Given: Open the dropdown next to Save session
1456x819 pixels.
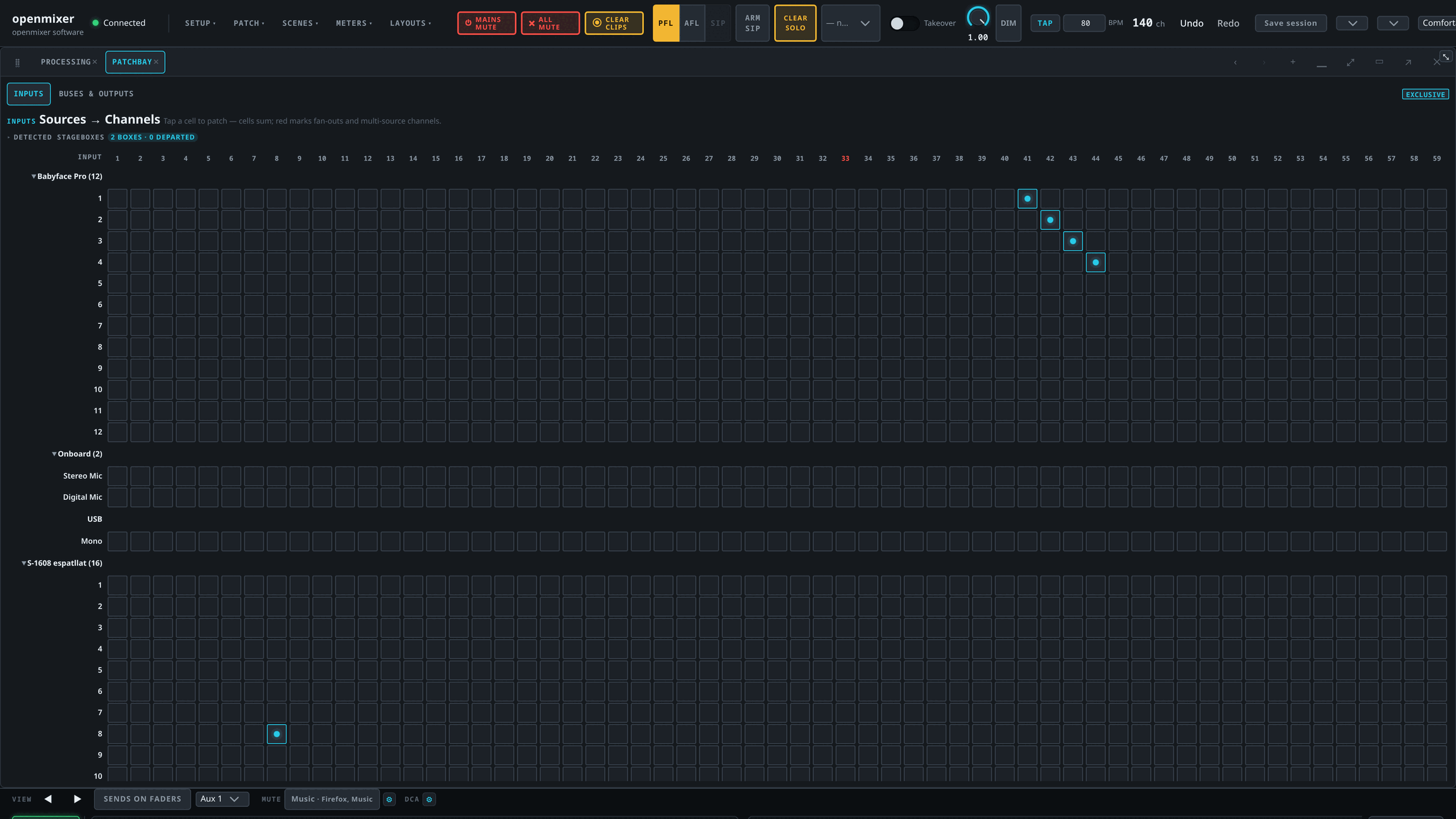Looking at the screenshot, I should (1352, 23).
